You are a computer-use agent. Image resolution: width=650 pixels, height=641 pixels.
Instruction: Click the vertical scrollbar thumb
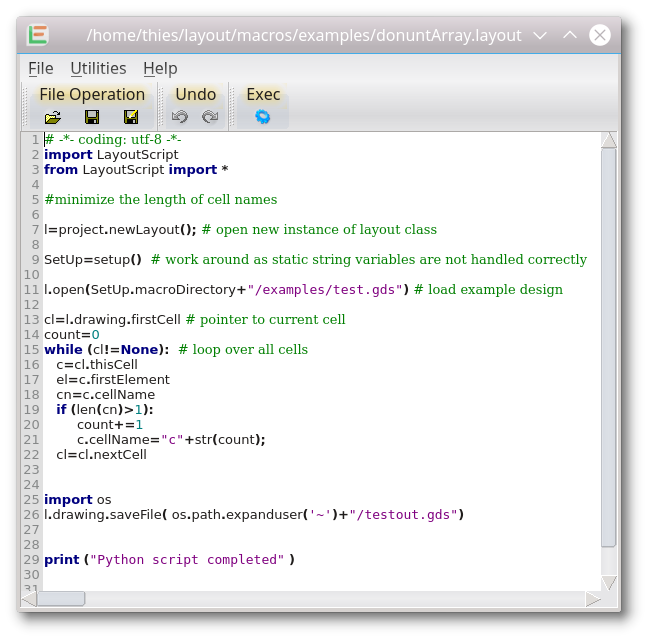(609, 347)
